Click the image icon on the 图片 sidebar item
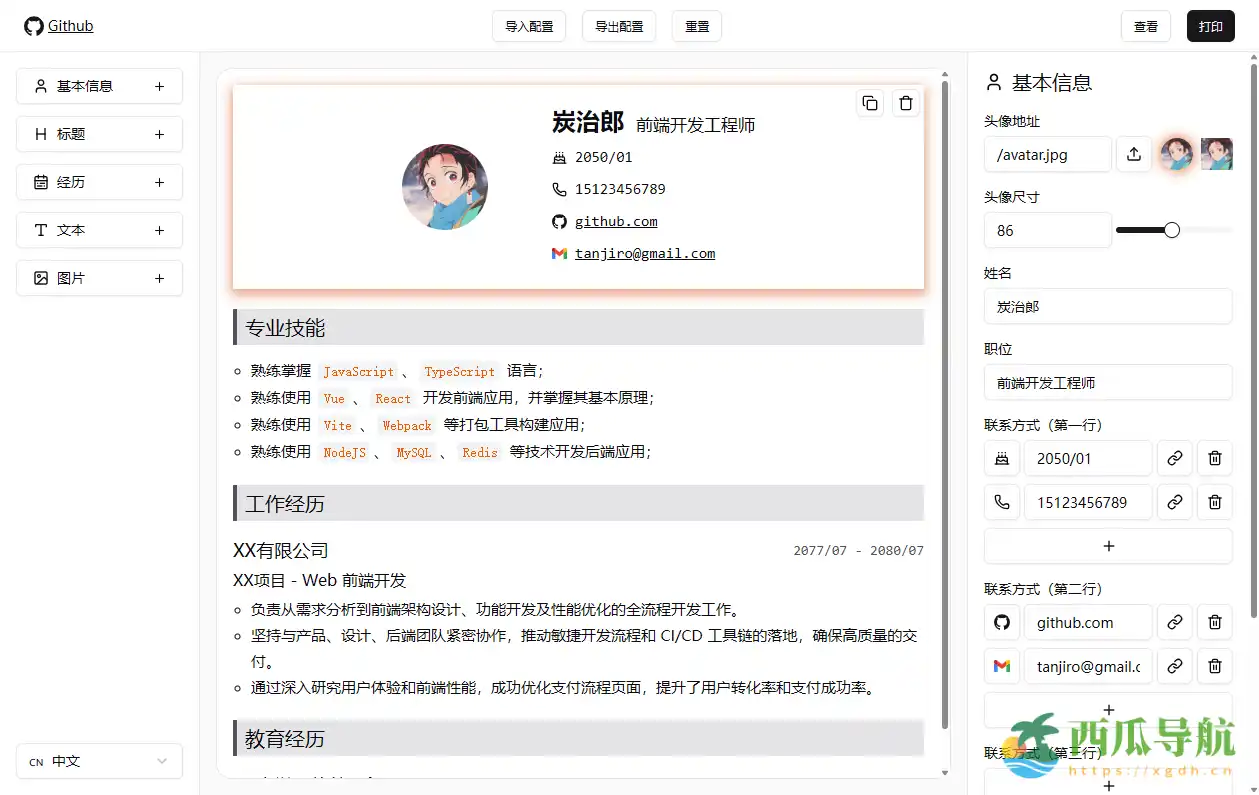The width and height of the screenshot is (1259, 795). 39,278
